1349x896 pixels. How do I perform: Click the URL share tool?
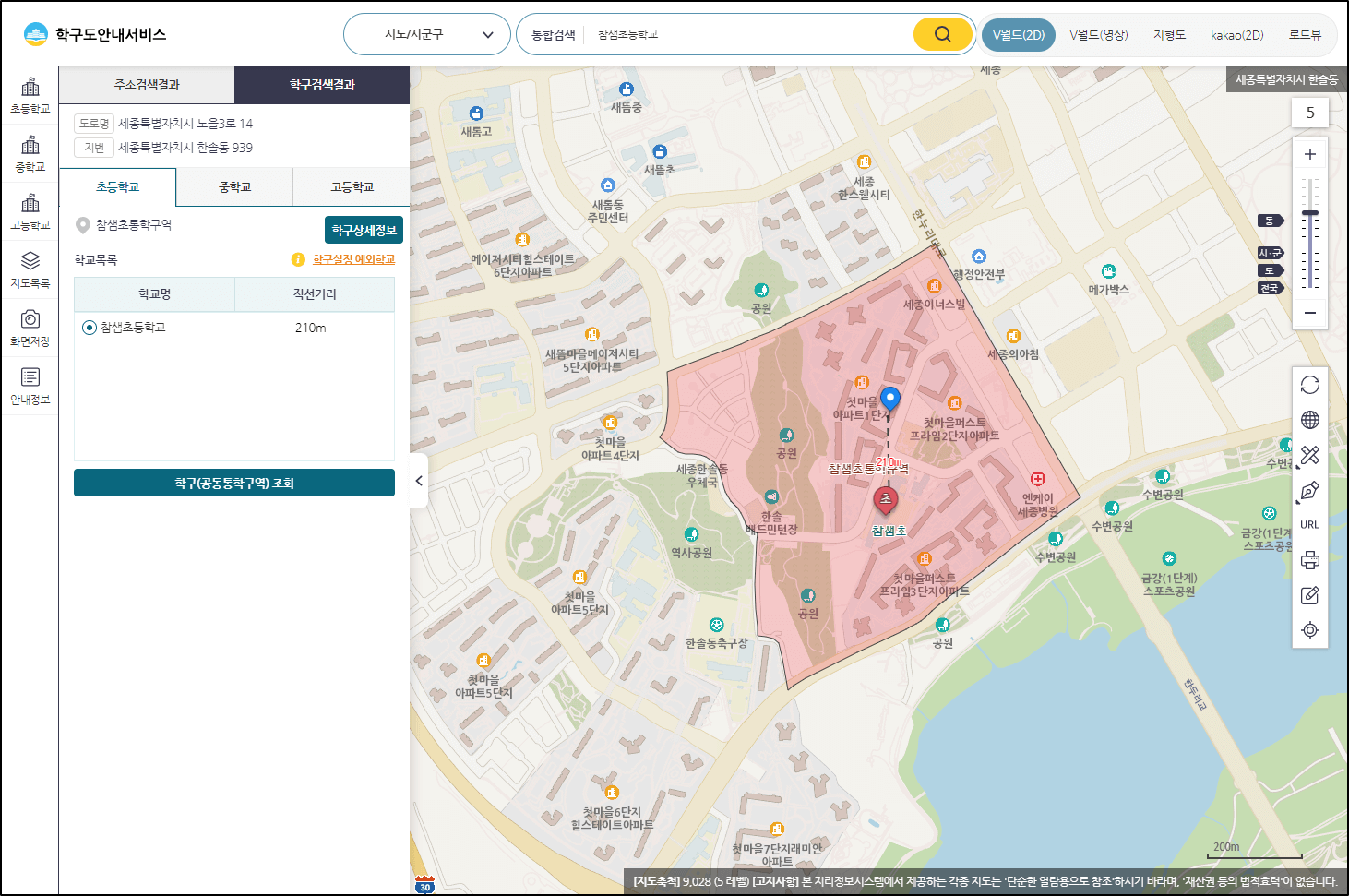click(x=1310, y=525)
